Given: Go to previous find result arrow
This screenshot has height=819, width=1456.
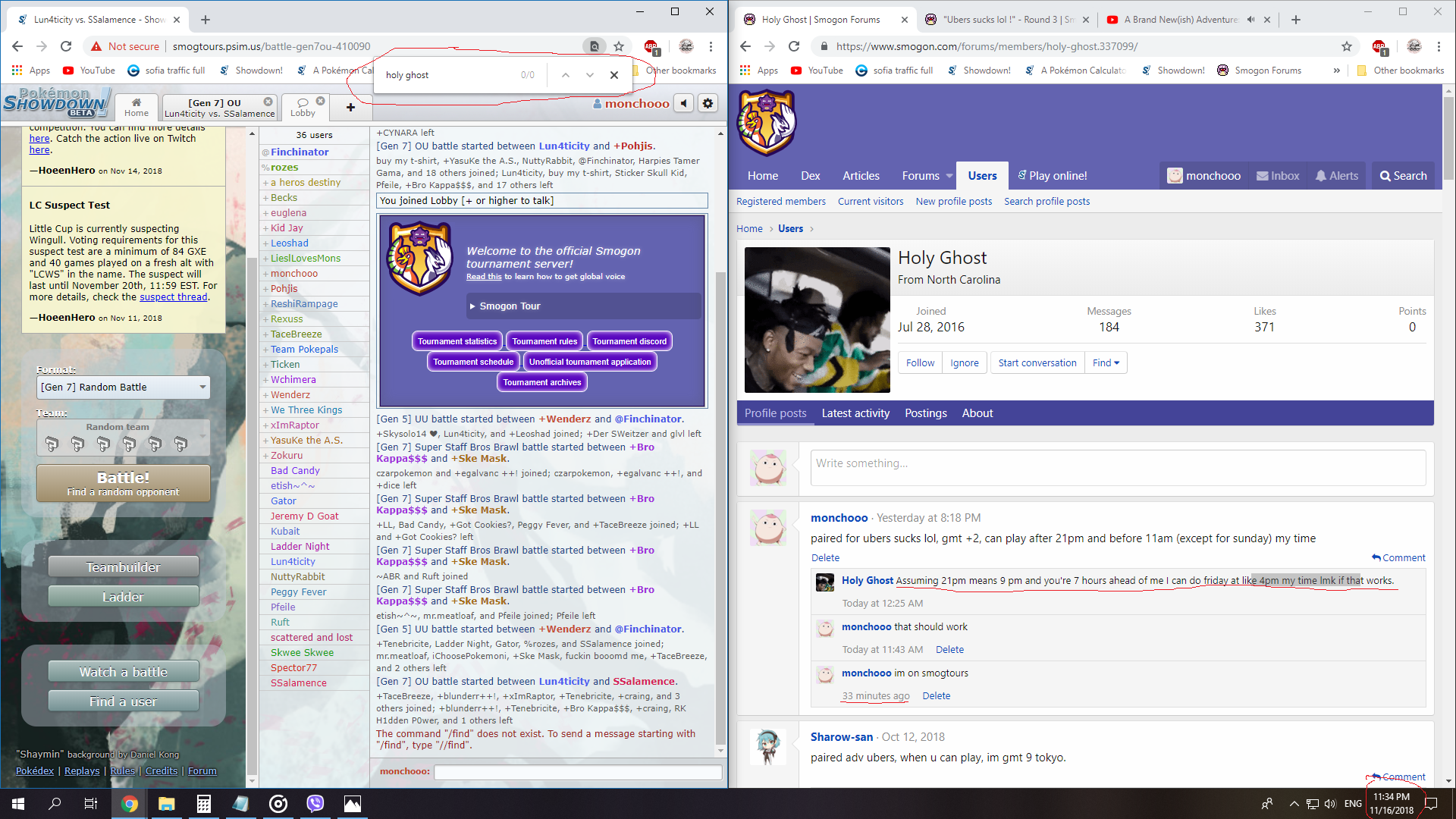Looking at the screenshot, I should (x=565, y=75).
